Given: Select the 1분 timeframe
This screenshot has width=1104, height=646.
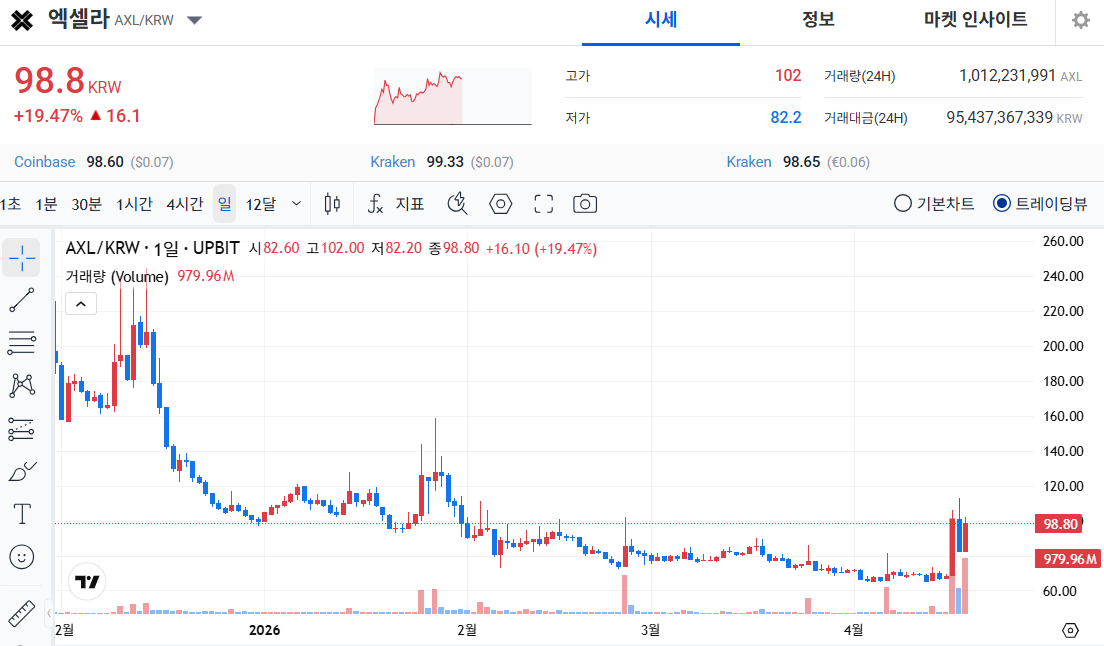Looking at the screenshot, I should click(x=46, y=204).
